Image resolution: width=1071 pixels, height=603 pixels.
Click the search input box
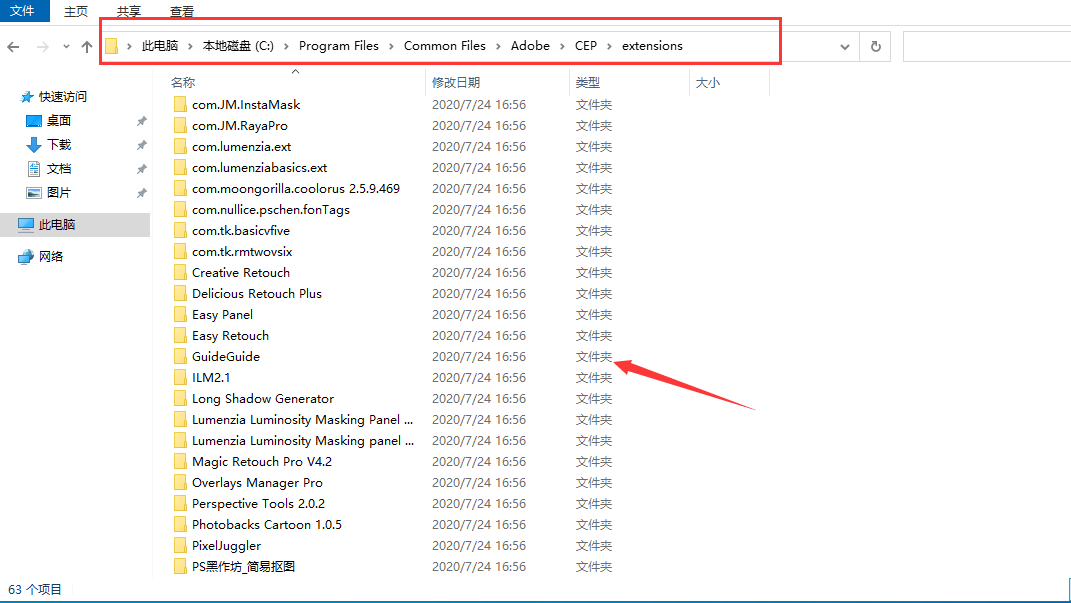click(x=986, y=46)
